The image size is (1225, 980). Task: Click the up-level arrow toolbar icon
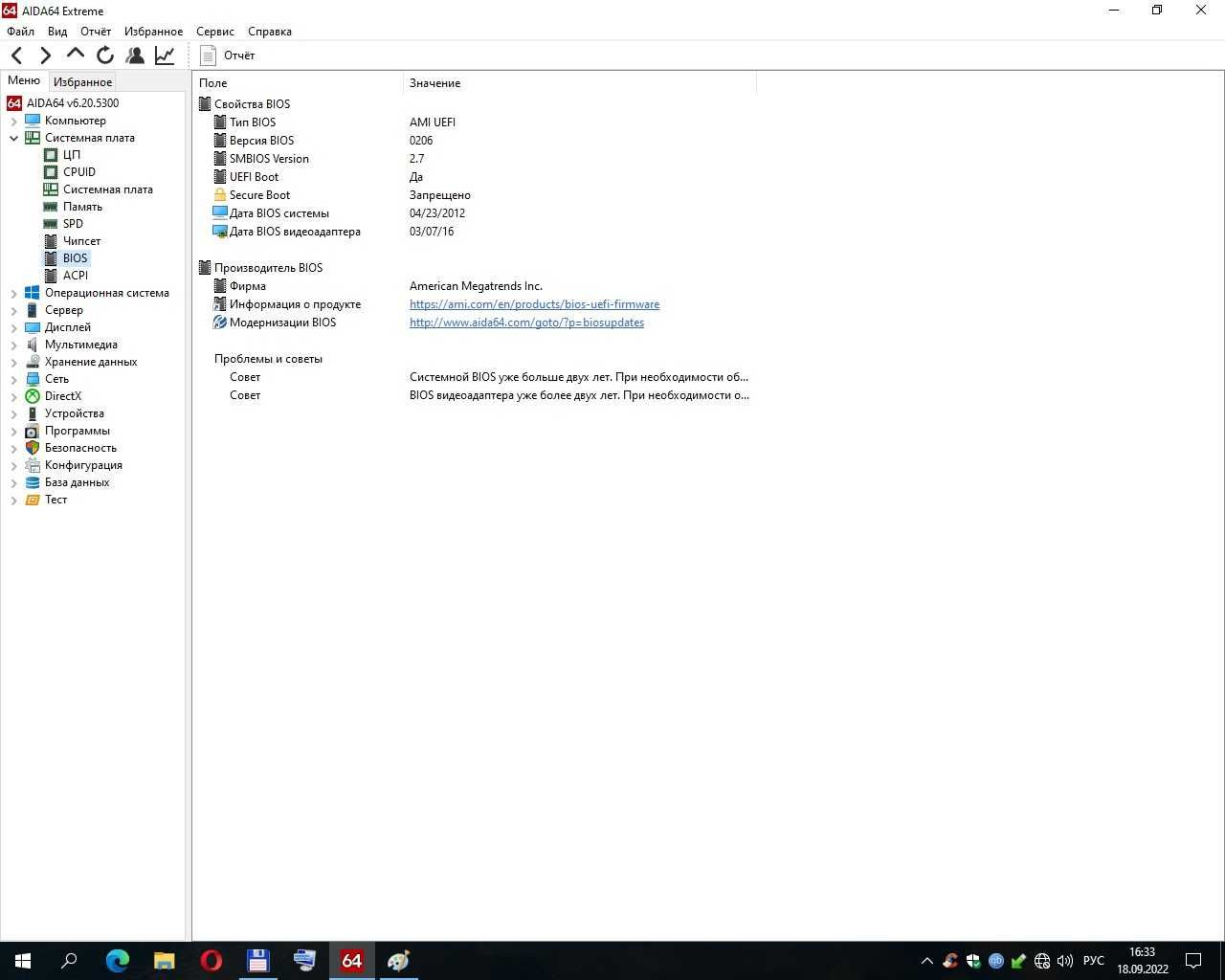coord(76,55)
